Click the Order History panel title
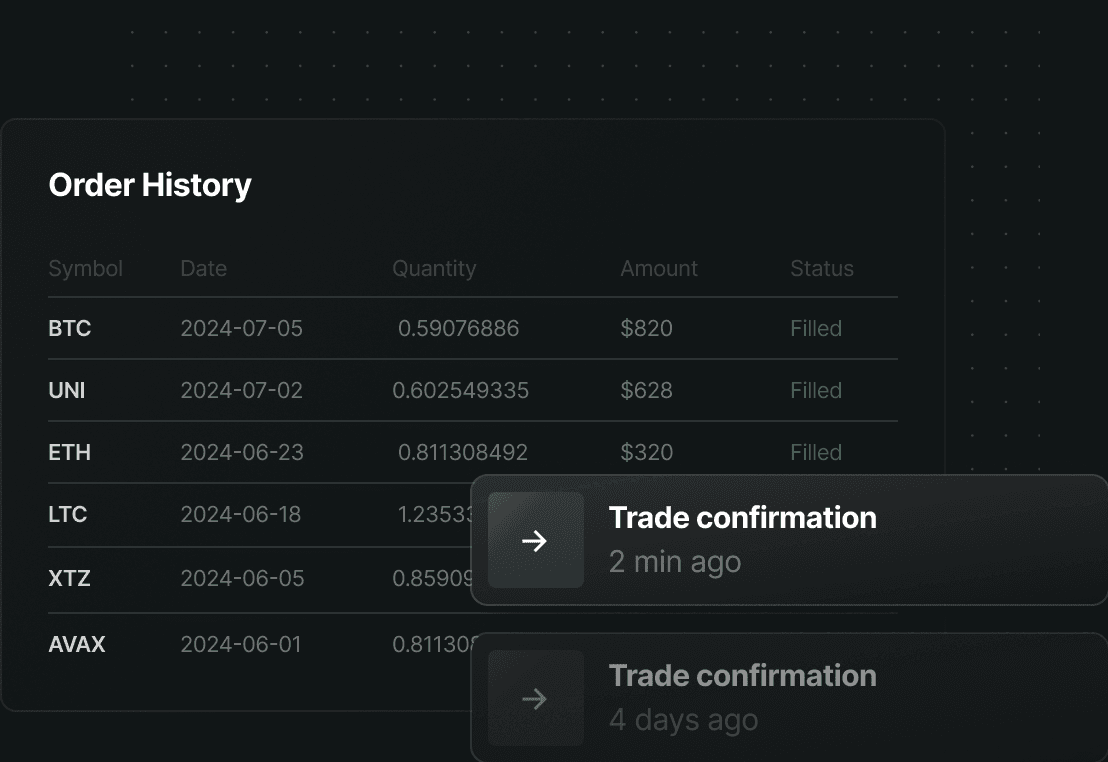1108x762 pixels. point(149,185)
